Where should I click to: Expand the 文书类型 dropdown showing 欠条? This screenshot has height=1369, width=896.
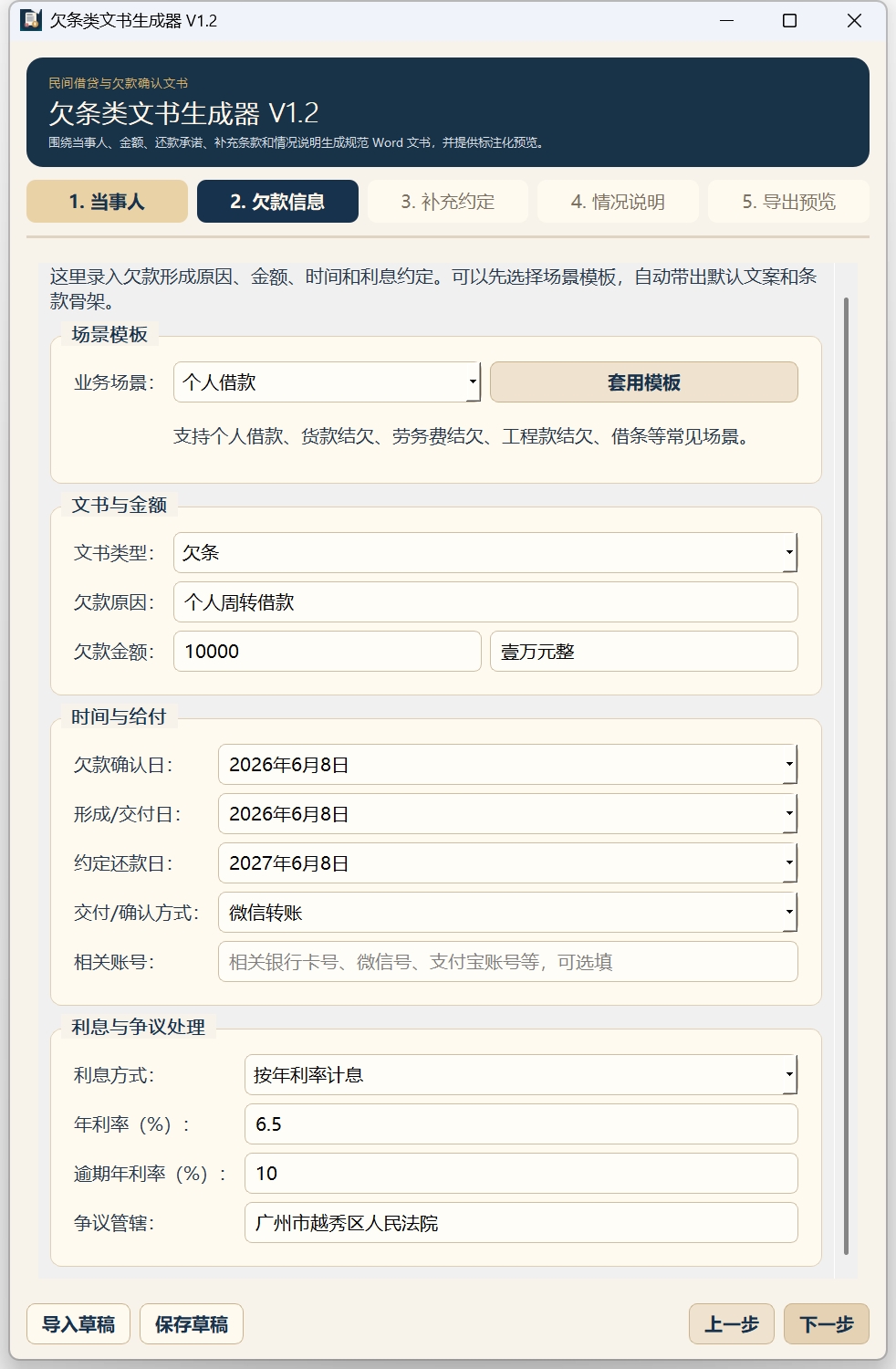pos(485,553)
